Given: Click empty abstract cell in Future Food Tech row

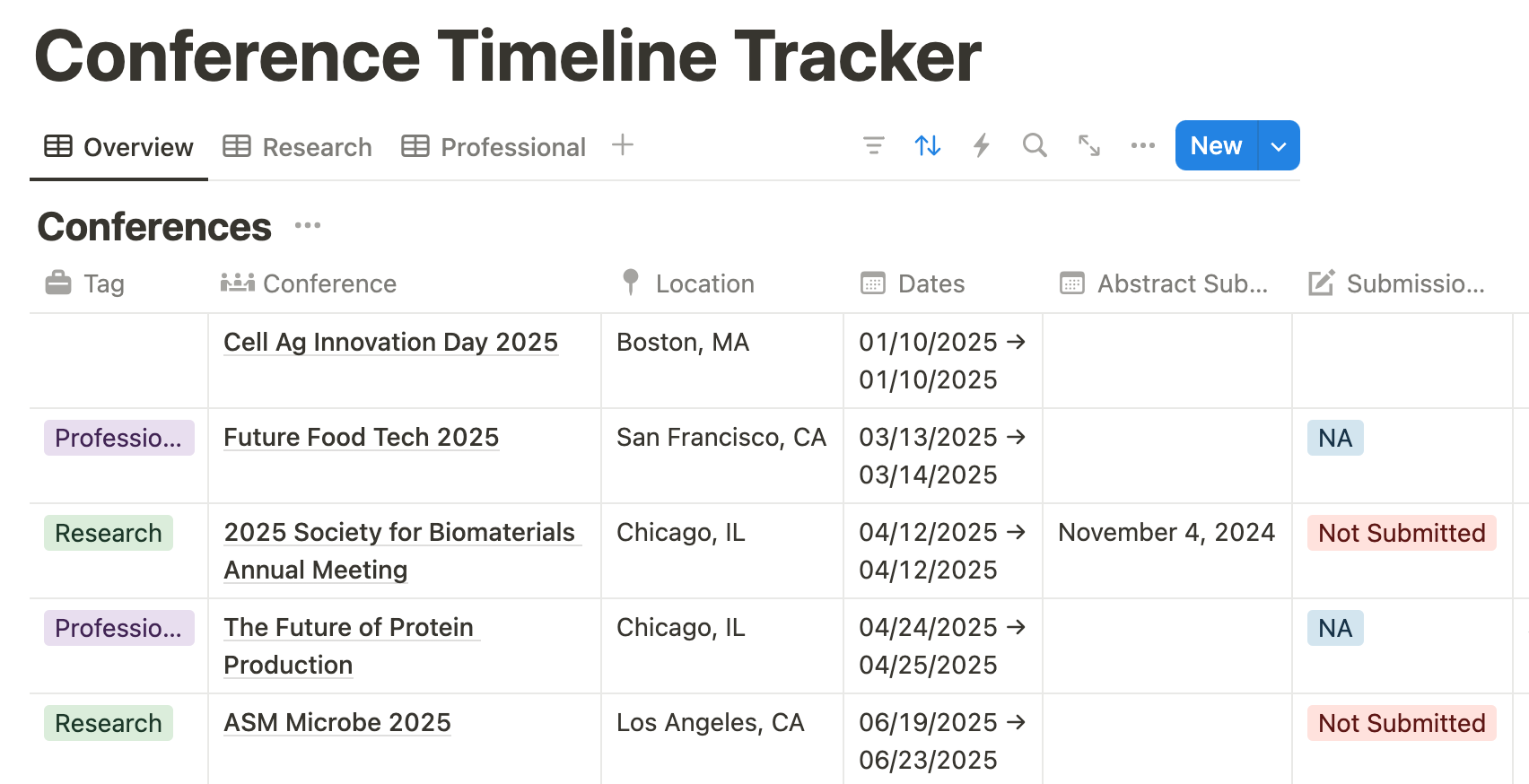Looking at the screenshot, I should point(1166,456).
